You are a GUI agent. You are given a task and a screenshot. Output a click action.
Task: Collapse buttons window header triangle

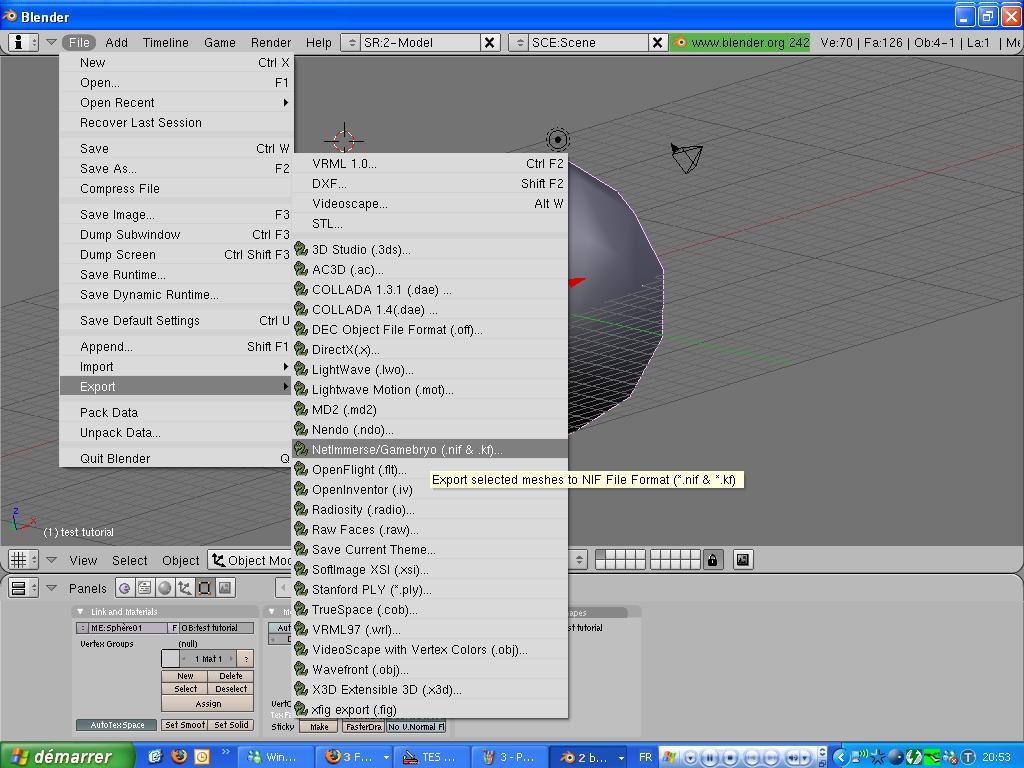[x=52, y=588]
